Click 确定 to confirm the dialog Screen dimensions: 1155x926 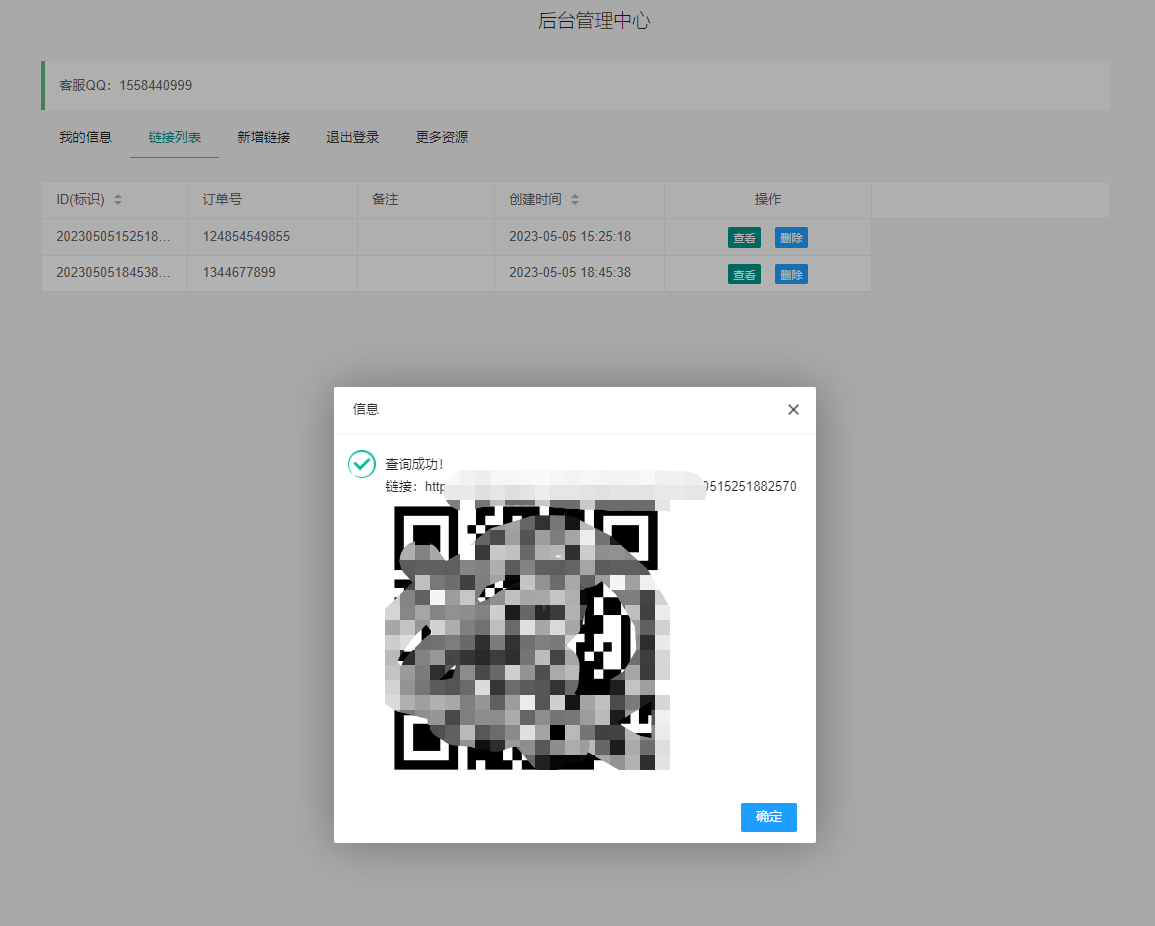[768, 817]
